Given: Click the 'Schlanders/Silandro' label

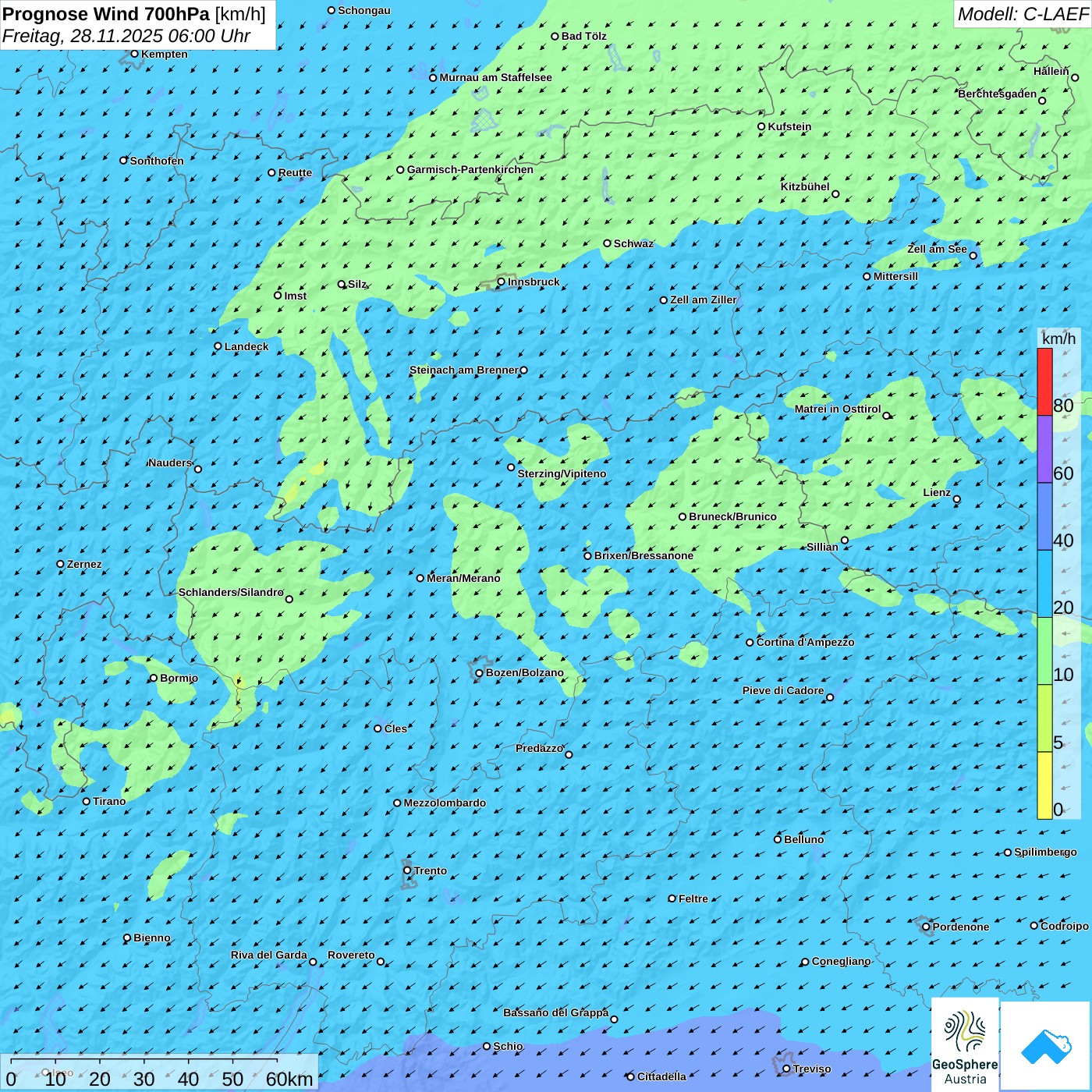Looking at the screenshot, I should (231, 592).
